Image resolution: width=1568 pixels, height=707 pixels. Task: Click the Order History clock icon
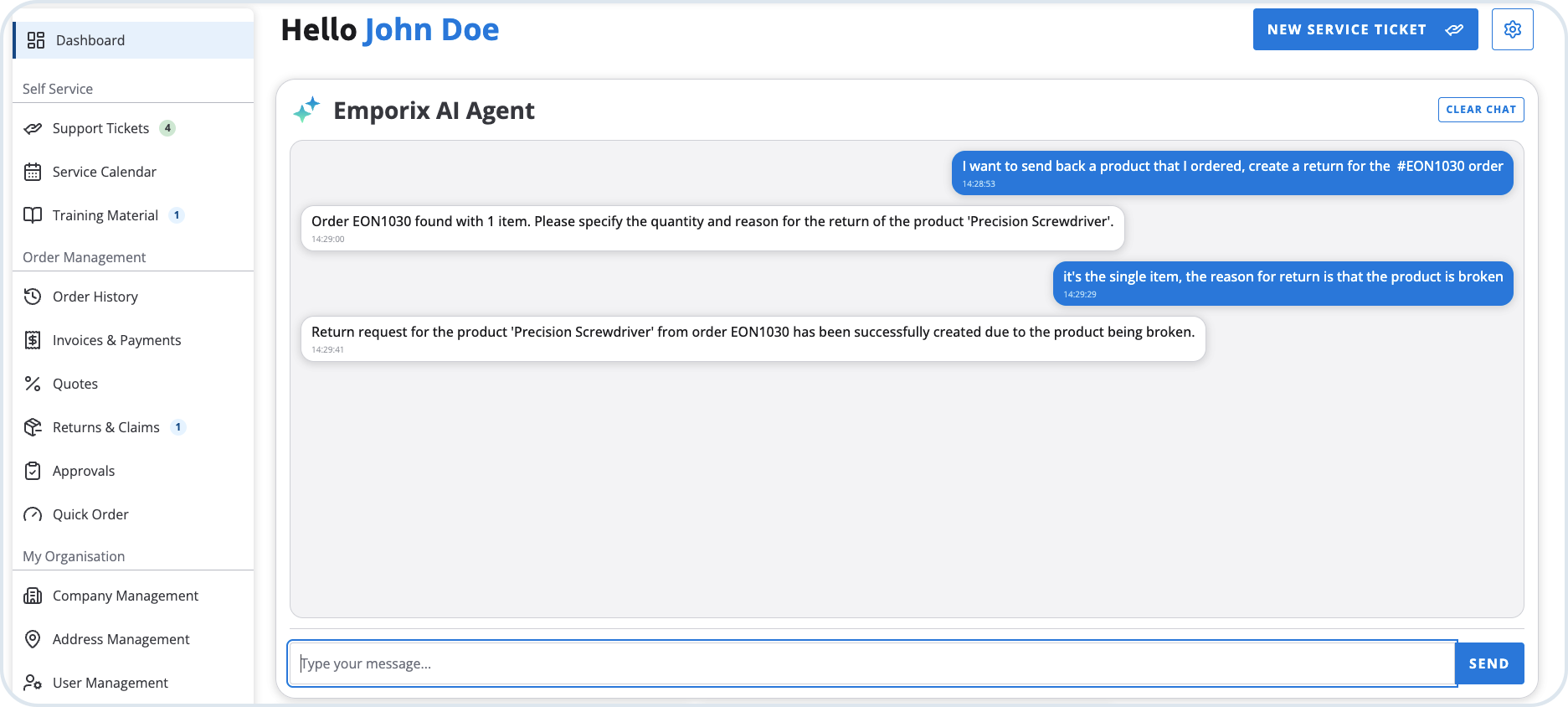(x=33, y=297)
